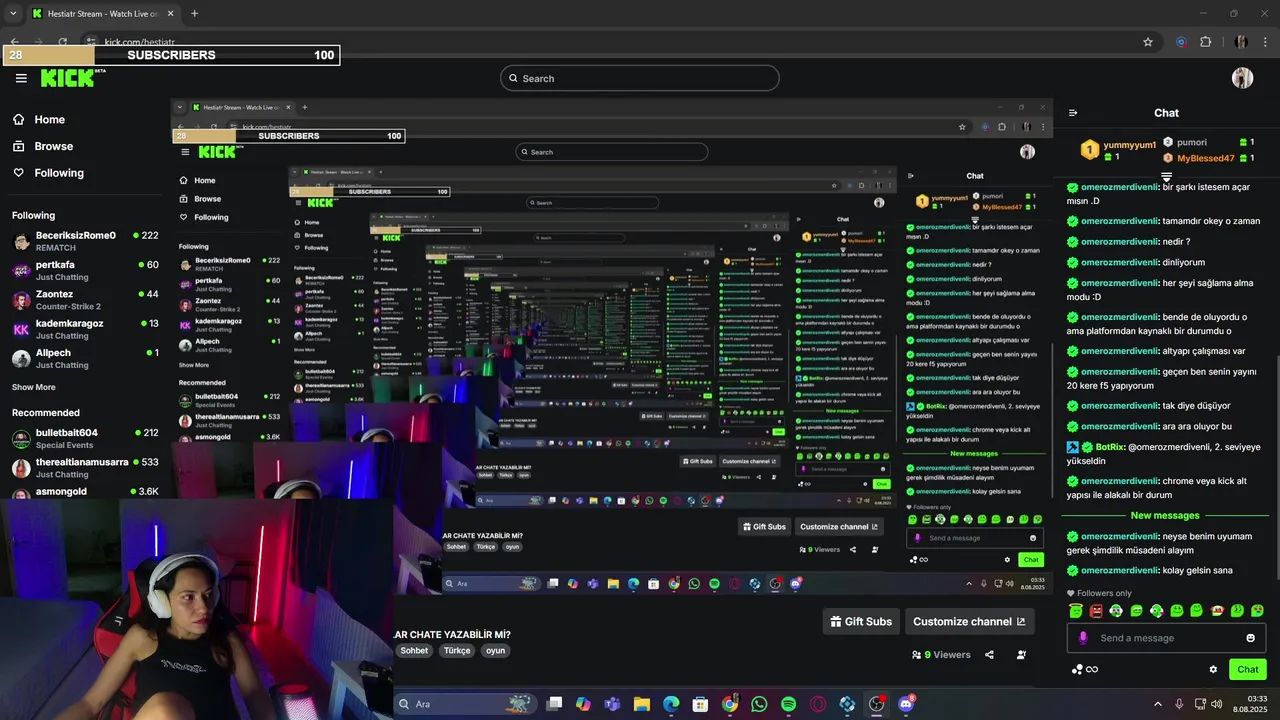Open chat settings gear
1280x720 pixels.
point(1213,669)
